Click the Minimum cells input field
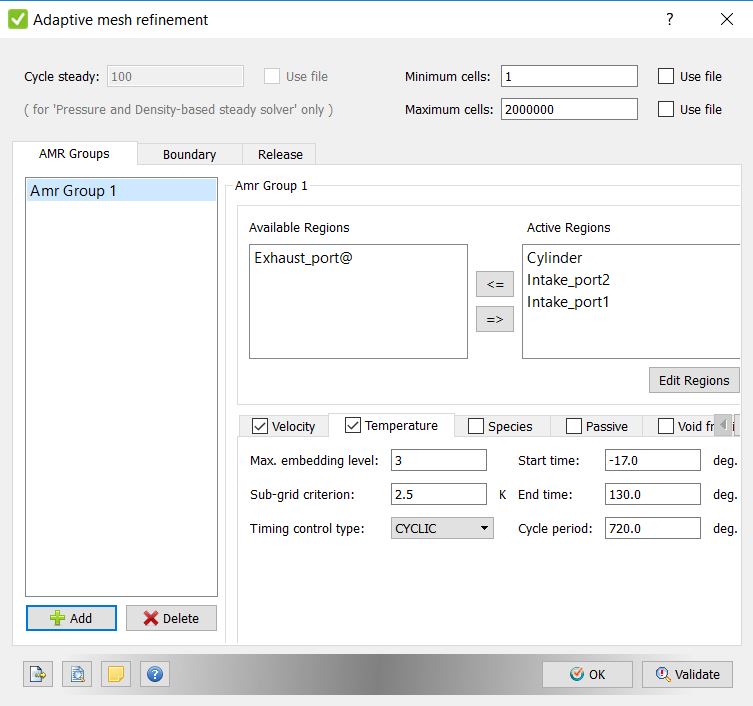Image resolution: width=753 pixels, height=706 pixels. click(569, 76)
